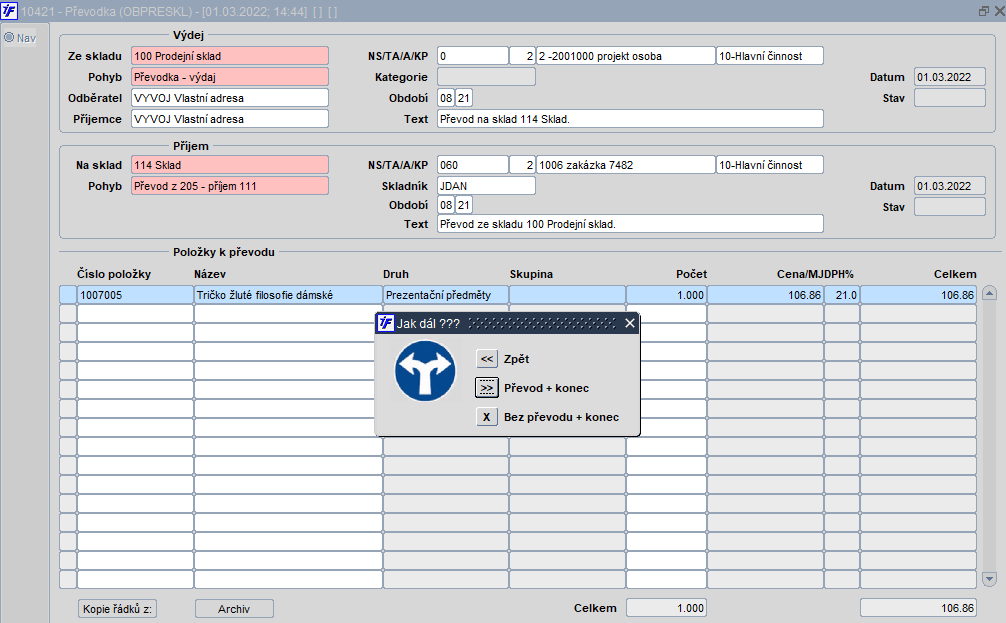
Task: Click the Příjem Datum field 01.03.2022
Action: 950,186
